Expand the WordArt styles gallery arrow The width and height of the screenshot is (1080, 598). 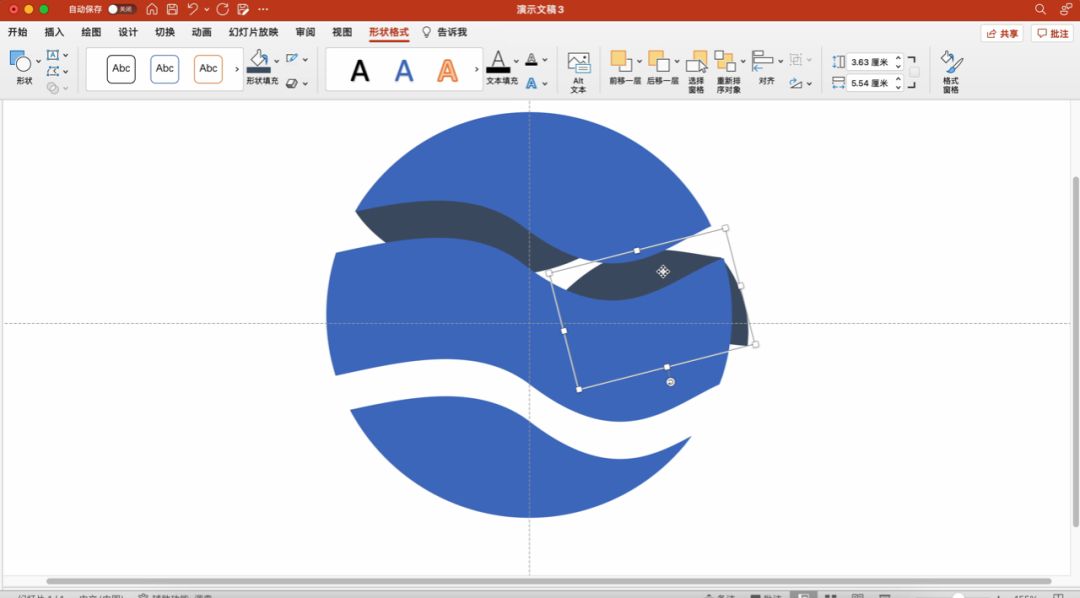tap(476, 69)
